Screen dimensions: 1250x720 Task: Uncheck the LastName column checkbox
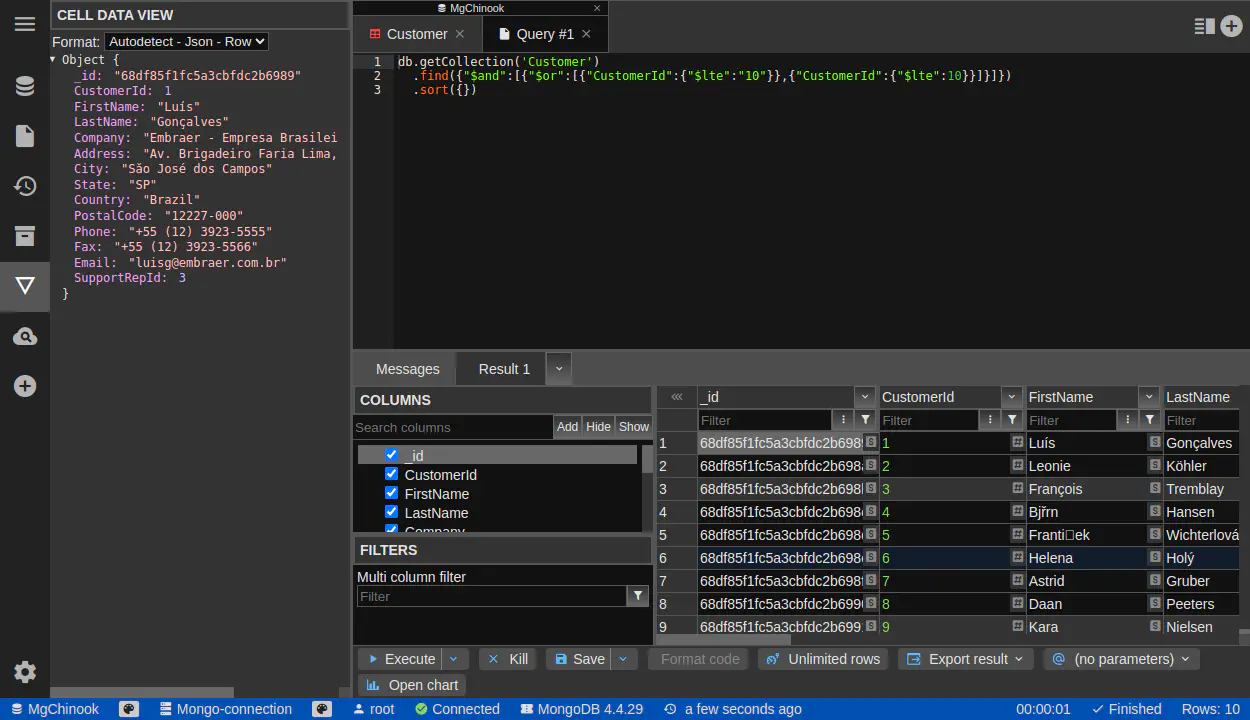click(391, 512)
